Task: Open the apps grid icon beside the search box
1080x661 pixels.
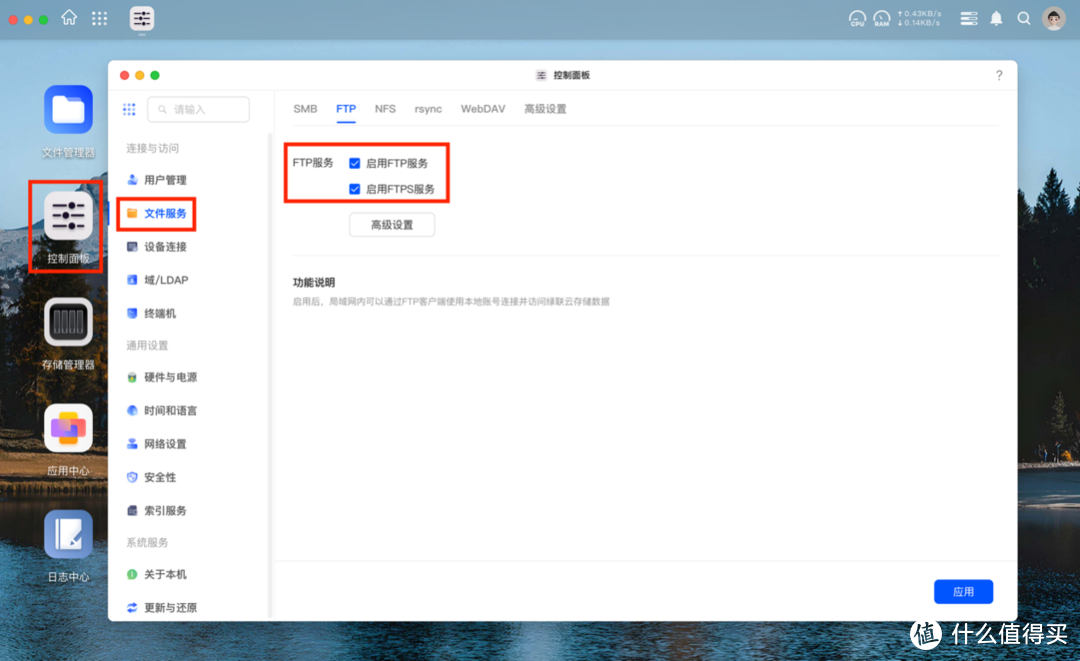Action: (129, 109)
